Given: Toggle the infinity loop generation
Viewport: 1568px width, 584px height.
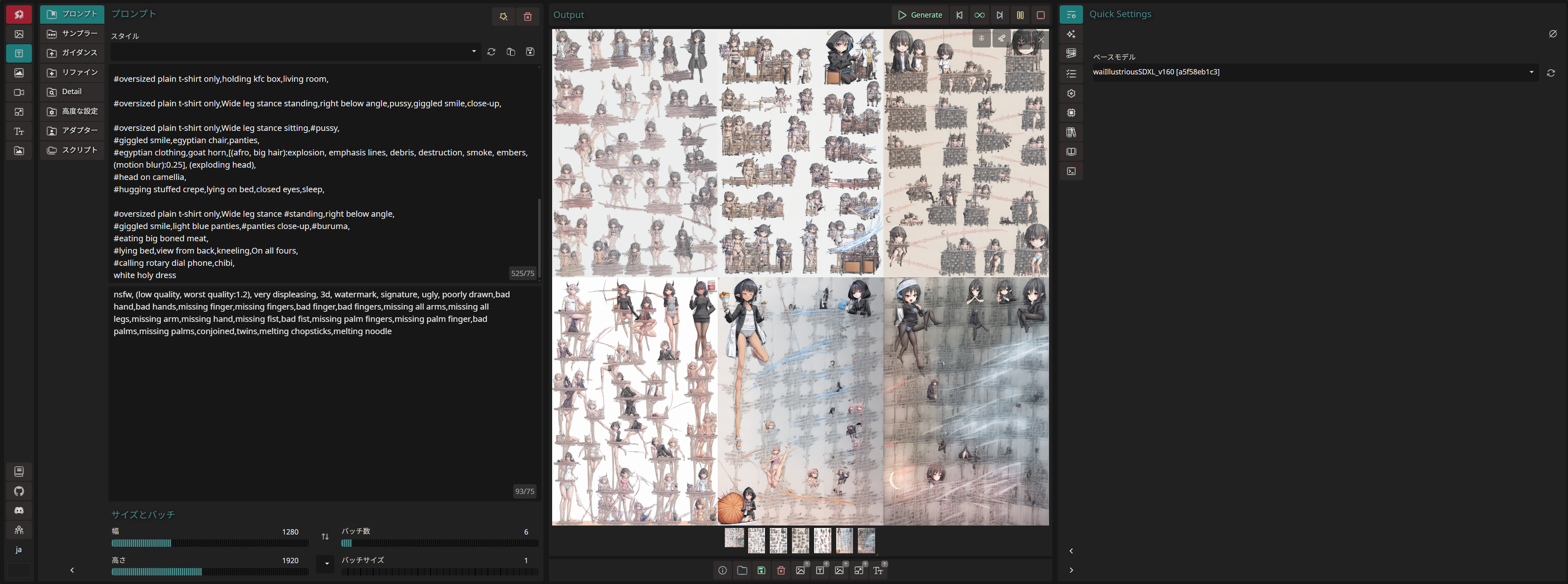Looking at the screenshot, I should (x=979, y=15).
